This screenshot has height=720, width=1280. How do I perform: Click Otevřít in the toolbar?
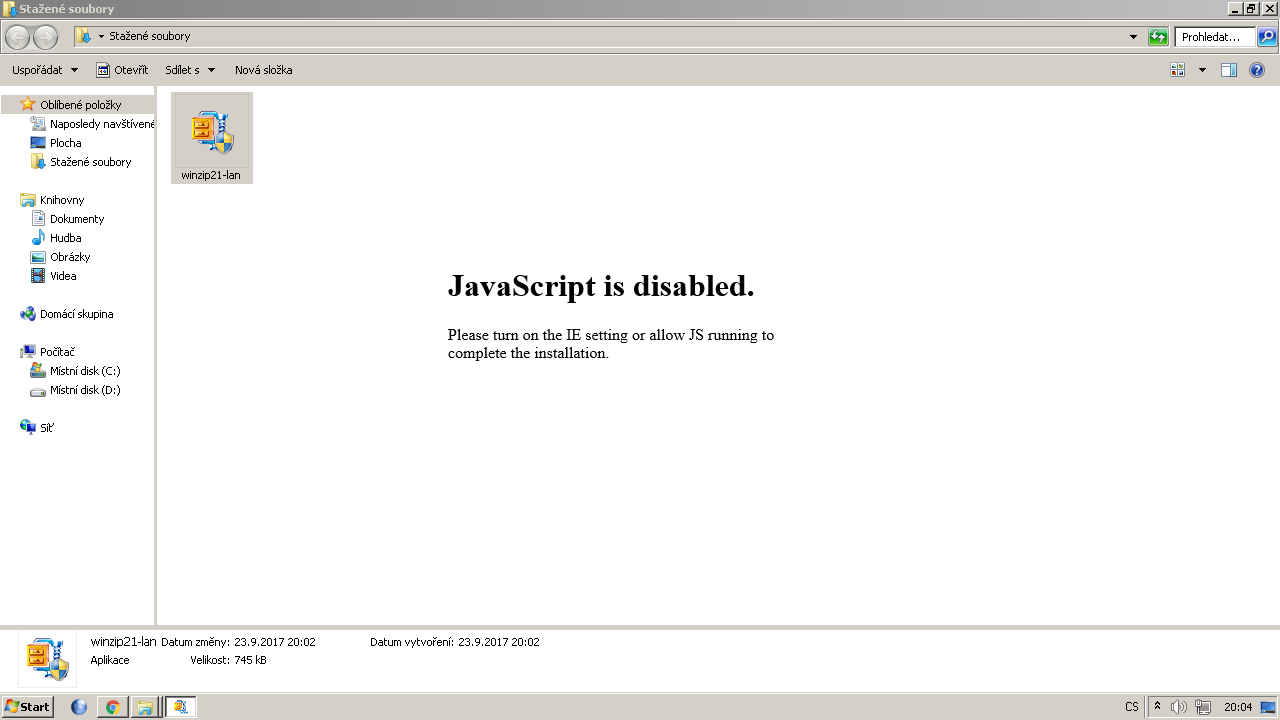[122, 70]
